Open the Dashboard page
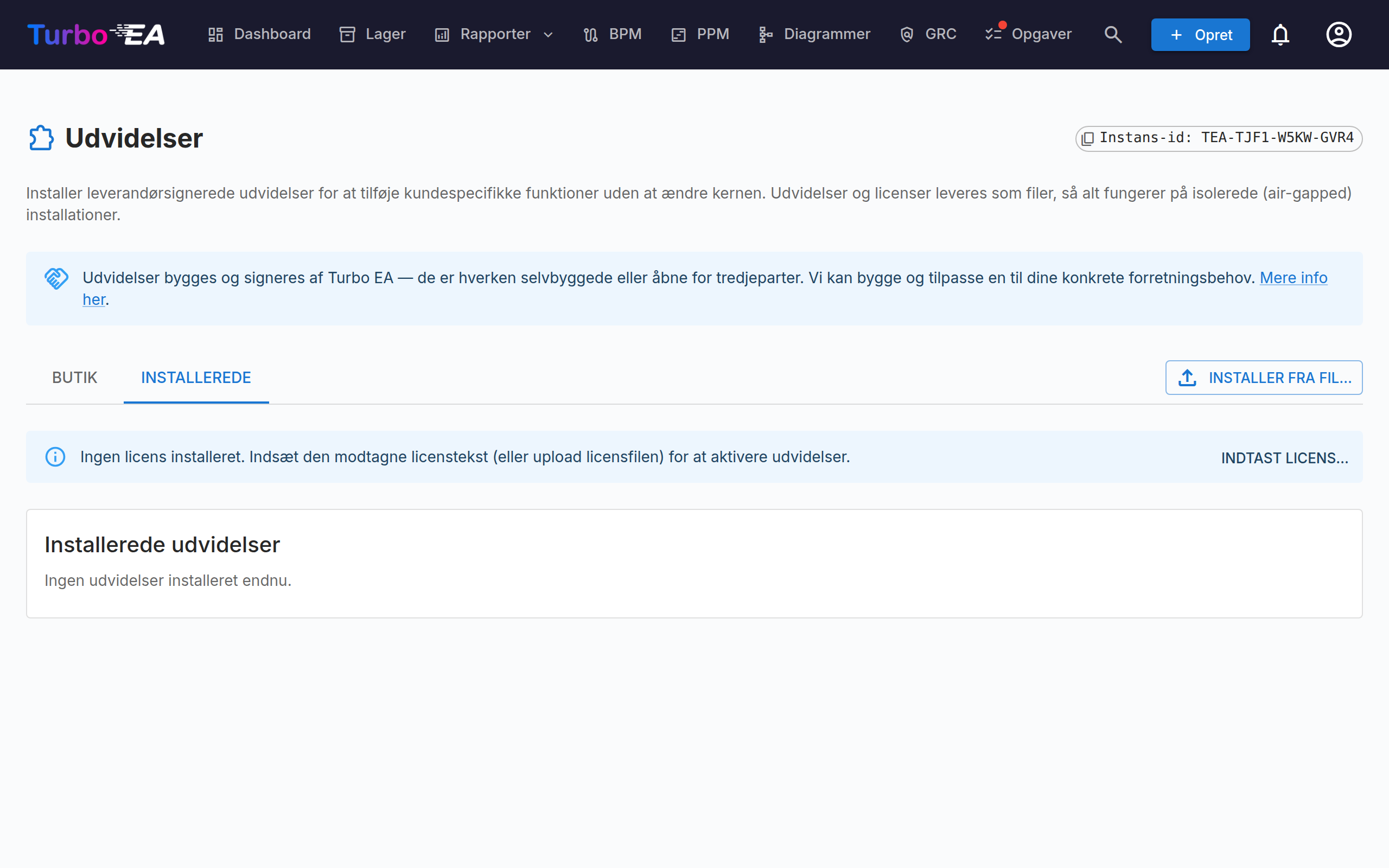1389x868 pixels. coord(259,34)
